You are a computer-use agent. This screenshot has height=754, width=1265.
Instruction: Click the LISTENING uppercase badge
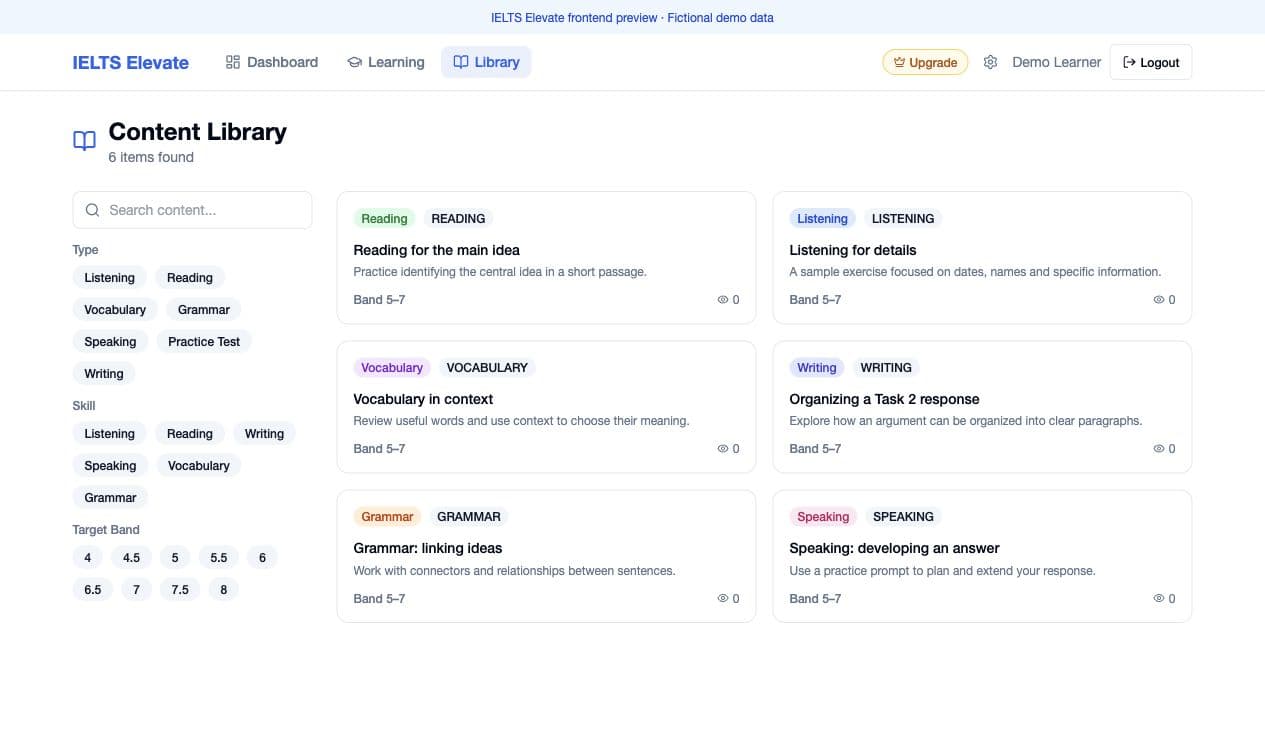point(903,219)
